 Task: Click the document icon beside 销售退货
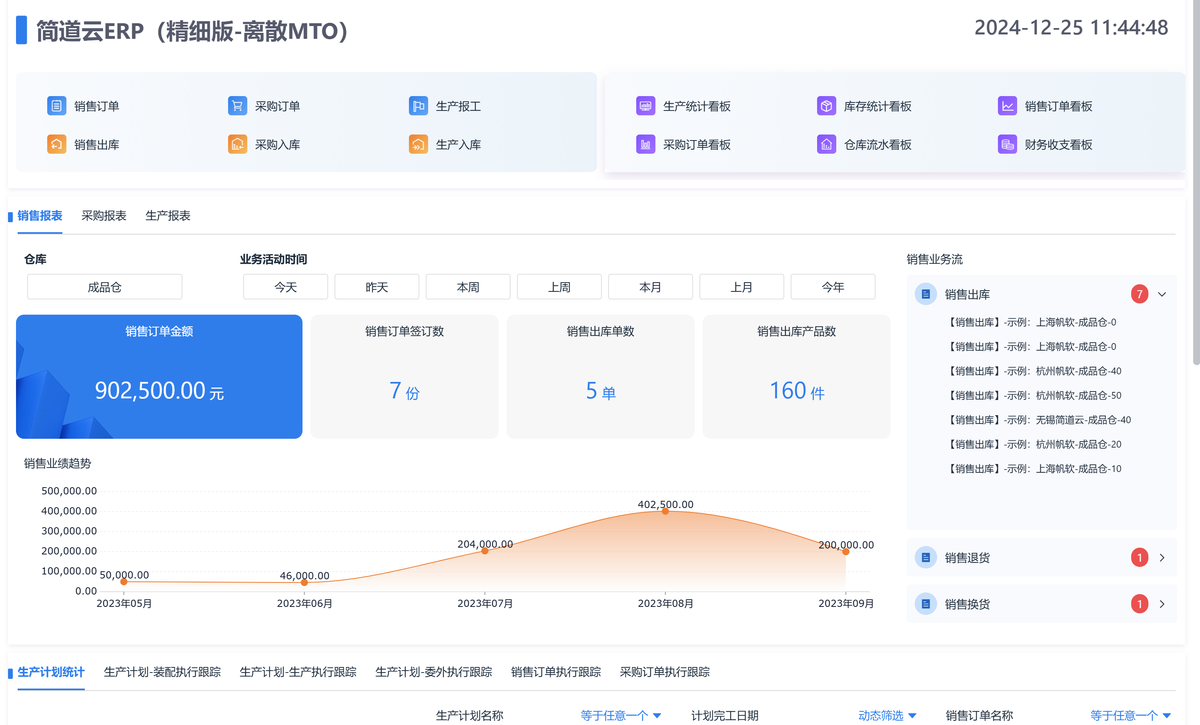926,558
